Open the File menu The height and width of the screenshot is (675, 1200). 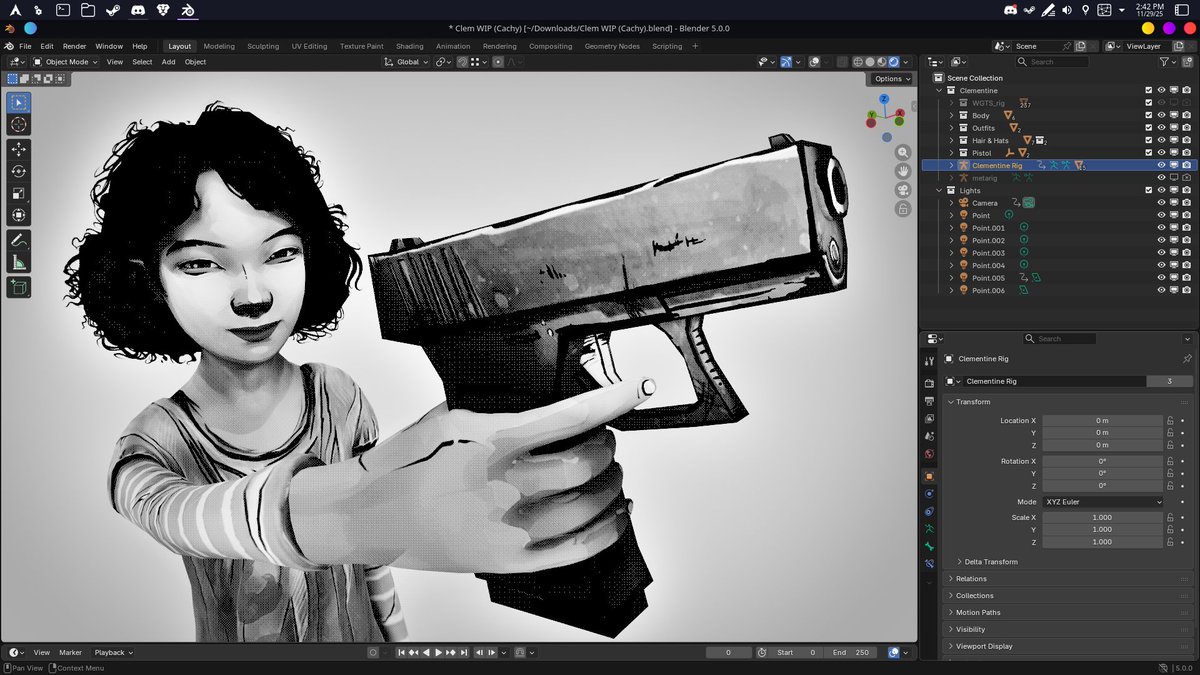click(x=25, y=46)
